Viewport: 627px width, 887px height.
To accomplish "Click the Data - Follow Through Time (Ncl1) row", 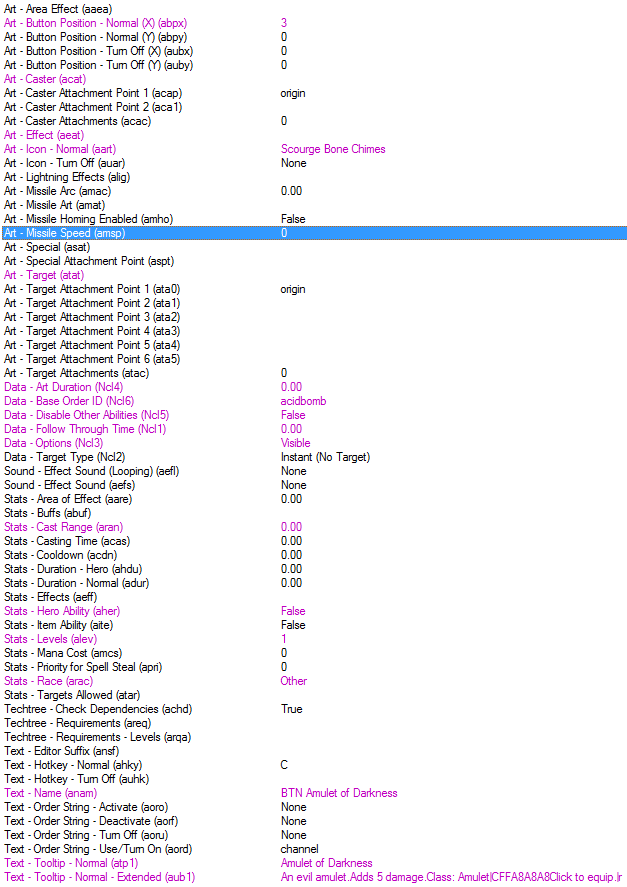I will click(314, 429).
